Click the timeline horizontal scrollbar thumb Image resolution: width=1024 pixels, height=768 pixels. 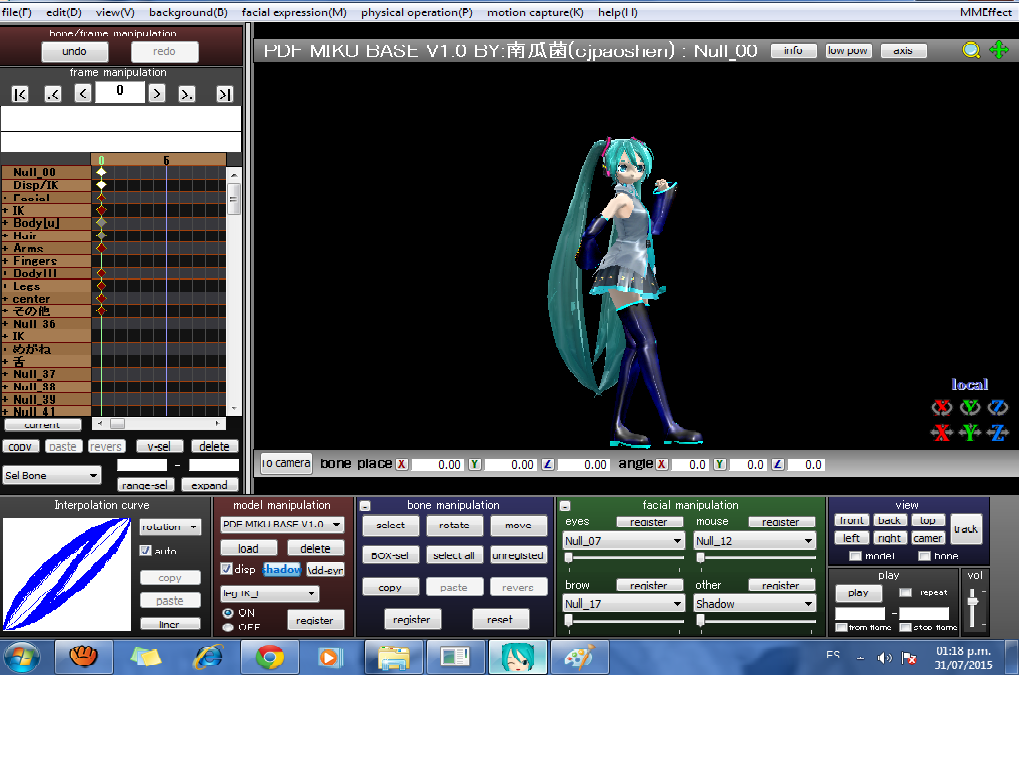pos(117,424)
